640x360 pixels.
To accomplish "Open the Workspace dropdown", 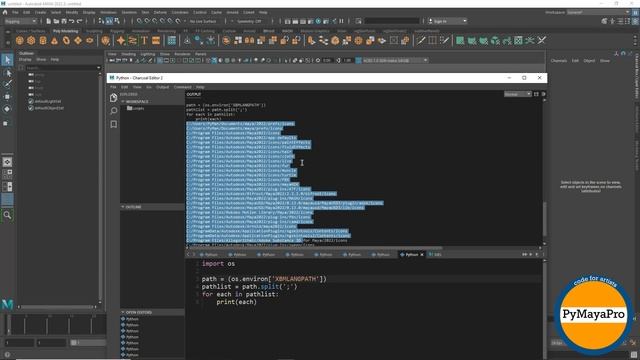I will pyautogui.click(x=598, y=12).
